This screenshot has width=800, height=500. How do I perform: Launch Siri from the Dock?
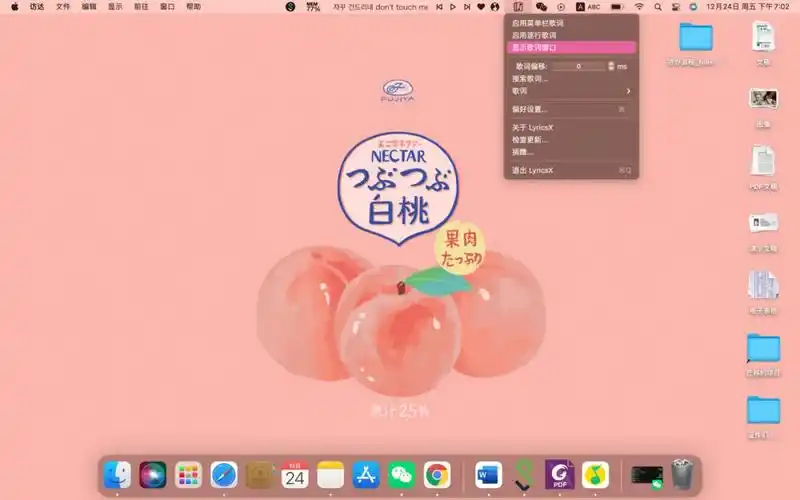click(x=153, y=474)
